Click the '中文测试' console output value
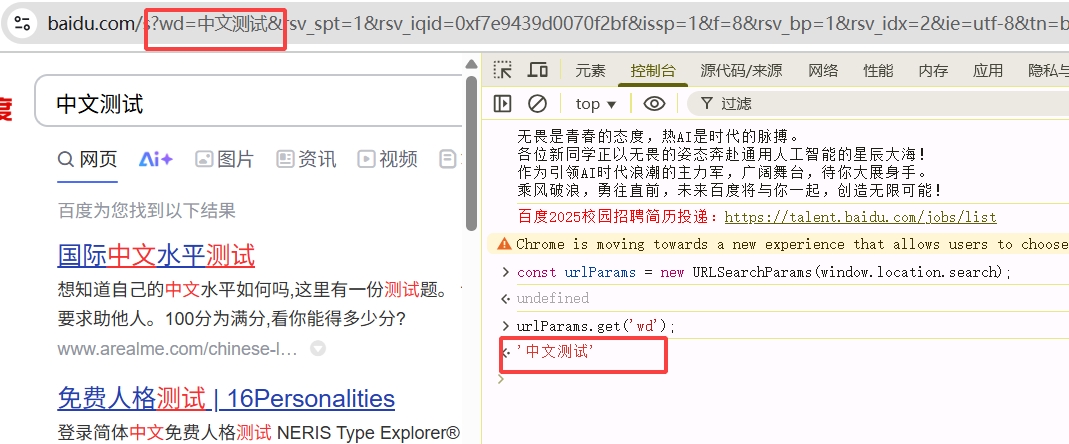 (x=555, y=353)
